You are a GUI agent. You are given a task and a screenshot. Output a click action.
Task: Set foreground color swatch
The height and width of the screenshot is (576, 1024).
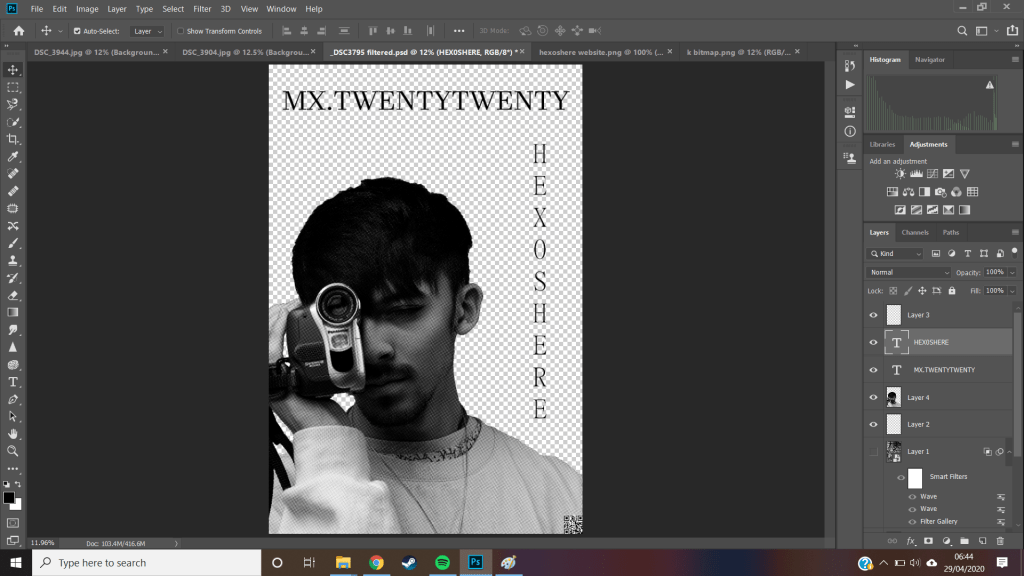click(x=9, y=497)
